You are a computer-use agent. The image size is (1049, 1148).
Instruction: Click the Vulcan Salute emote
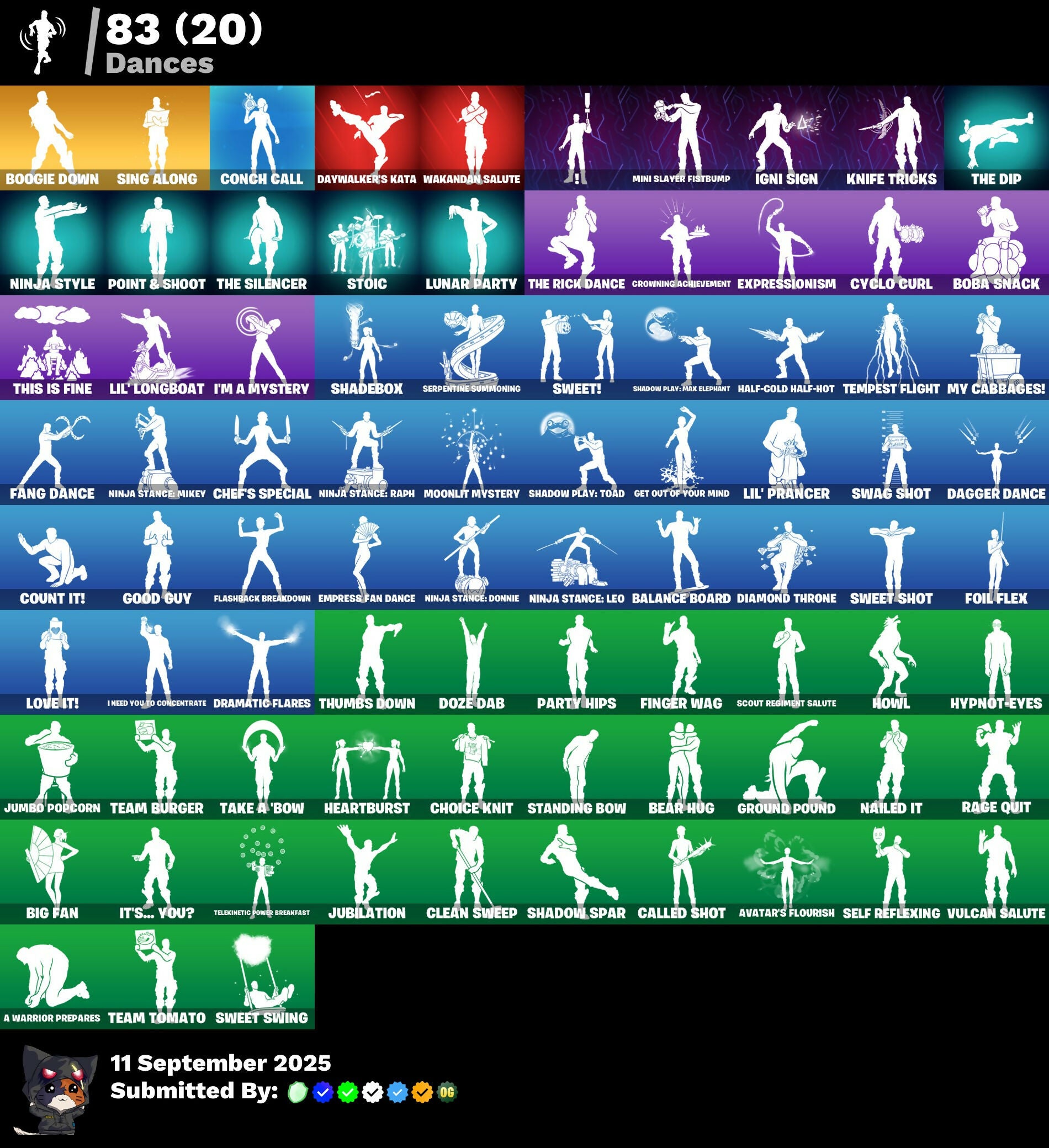click(996, 871)
